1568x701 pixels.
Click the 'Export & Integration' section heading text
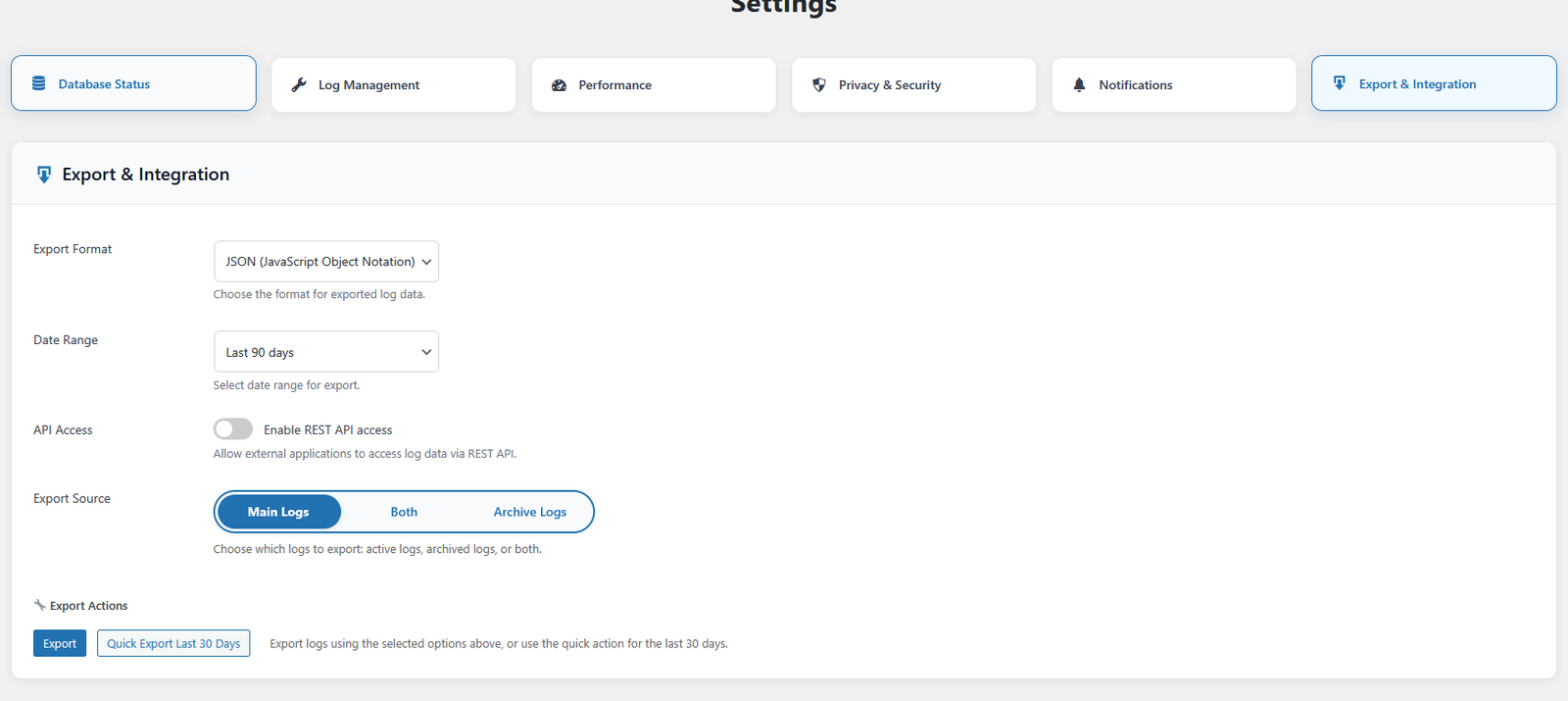click(x=146, y=175)
